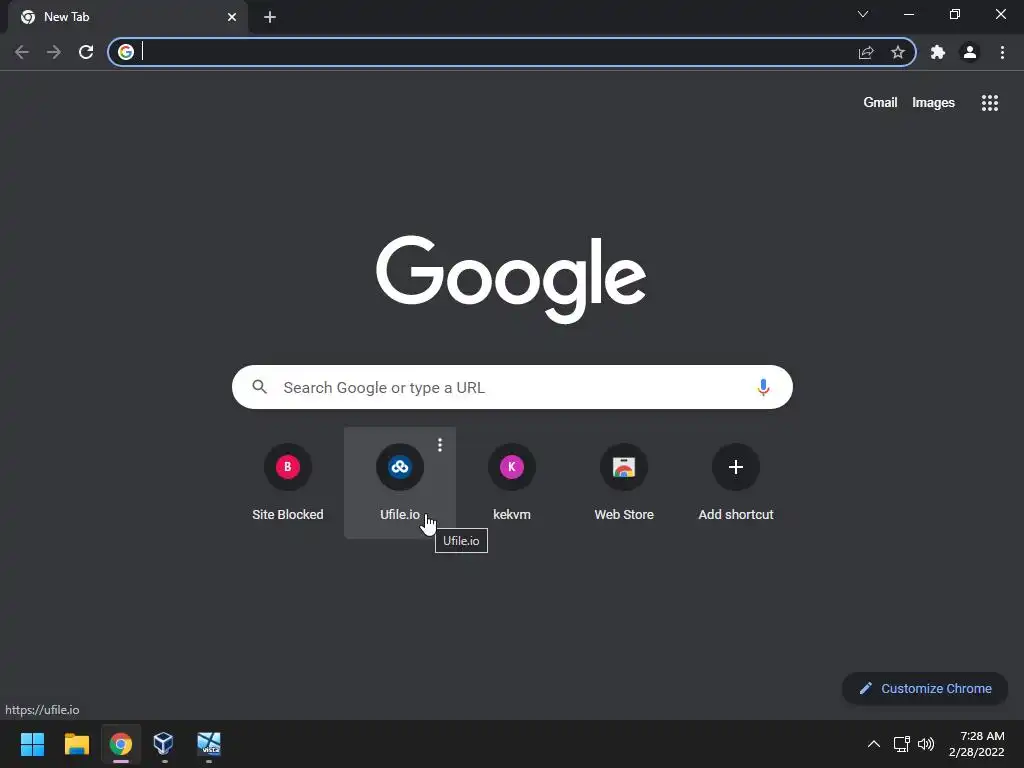Open the Extensions puzzle icon
The width and height of the screenshot is (1024, 768).
click(x=938, y=52)
